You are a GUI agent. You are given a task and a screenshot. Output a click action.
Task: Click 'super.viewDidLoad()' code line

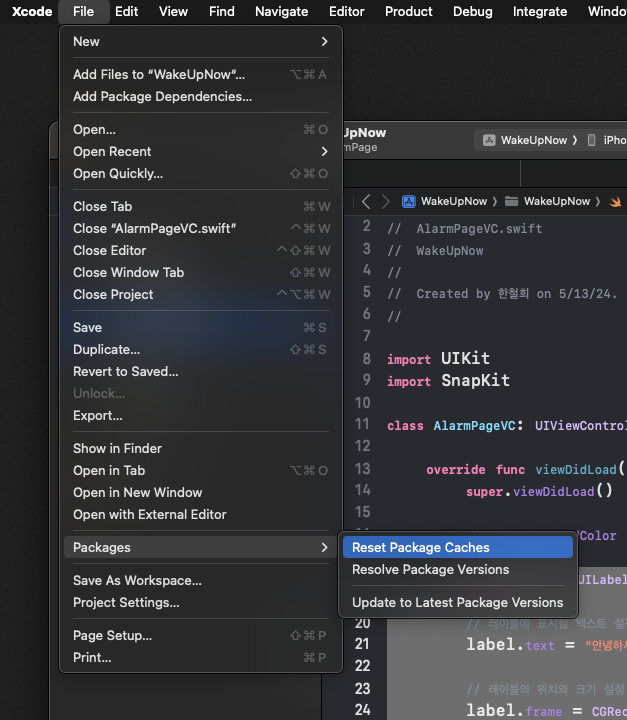coord(539,491)
